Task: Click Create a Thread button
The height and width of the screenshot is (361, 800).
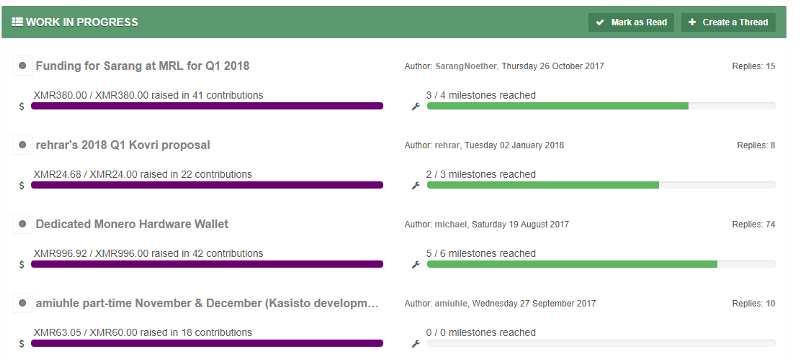Action: click(x=728, y=22)
